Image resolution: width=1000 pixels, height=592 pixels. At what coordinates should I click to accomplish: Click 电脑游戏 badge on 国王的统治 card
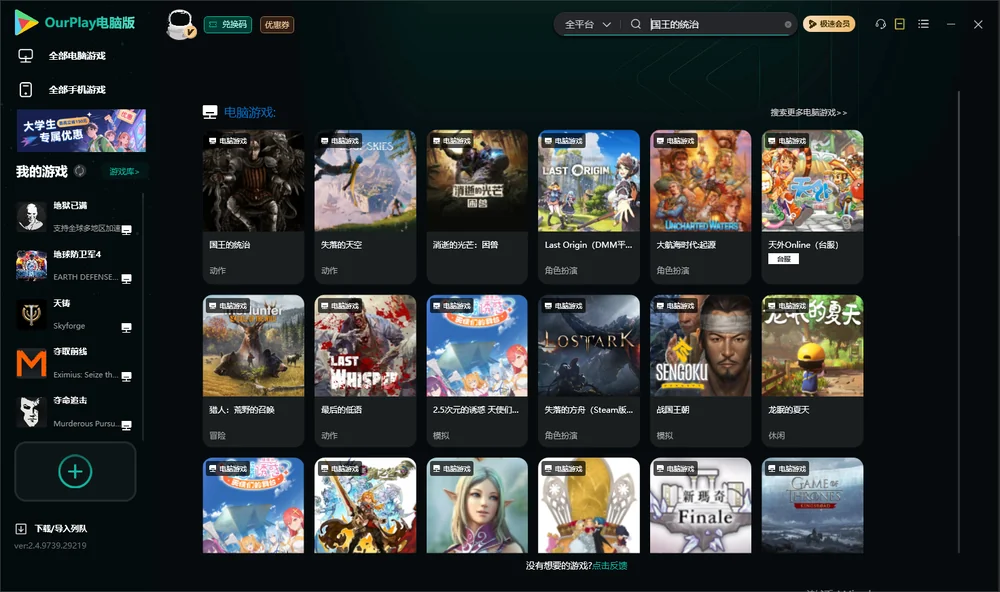[x=228, y=140]
